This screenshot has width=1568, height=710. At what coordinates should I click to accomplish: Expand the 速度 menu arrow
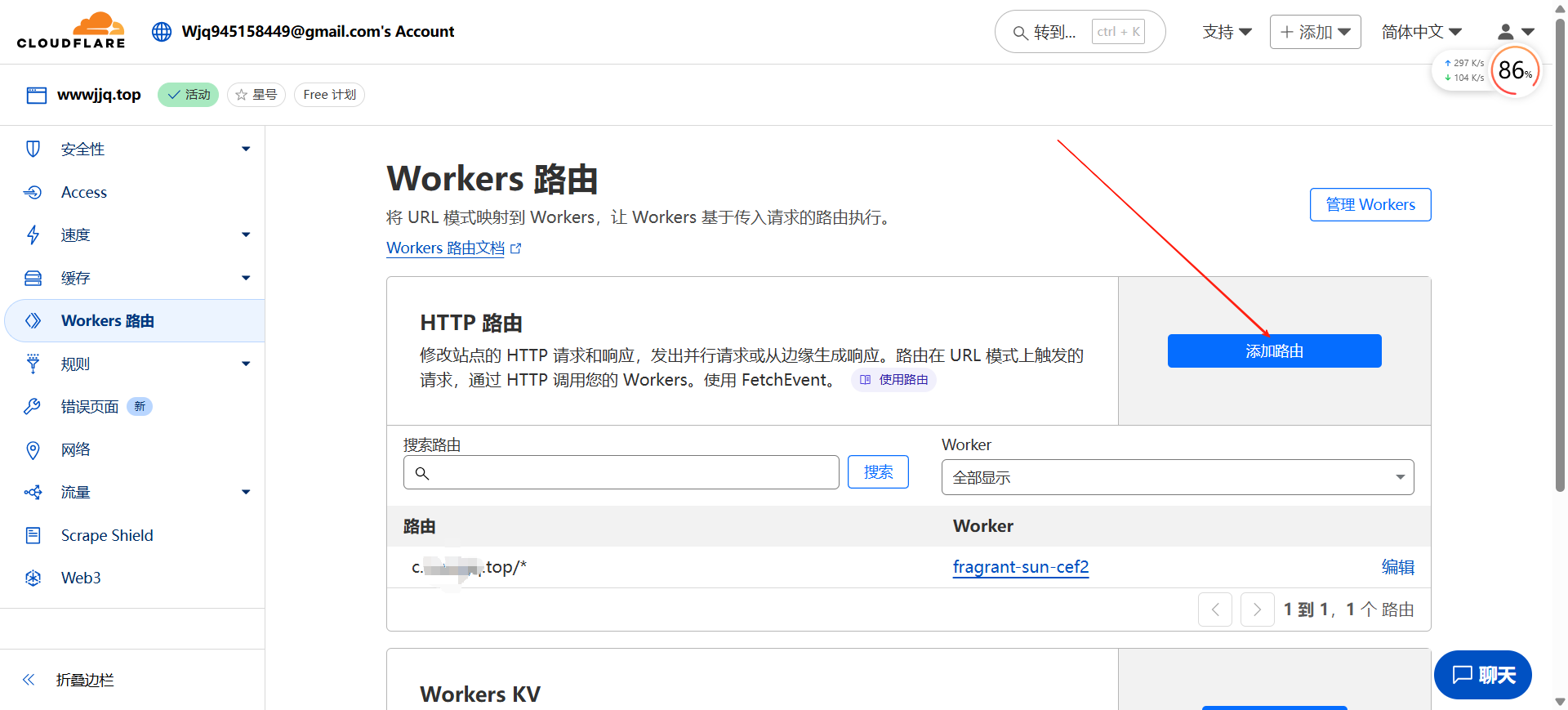pos(246,235)
